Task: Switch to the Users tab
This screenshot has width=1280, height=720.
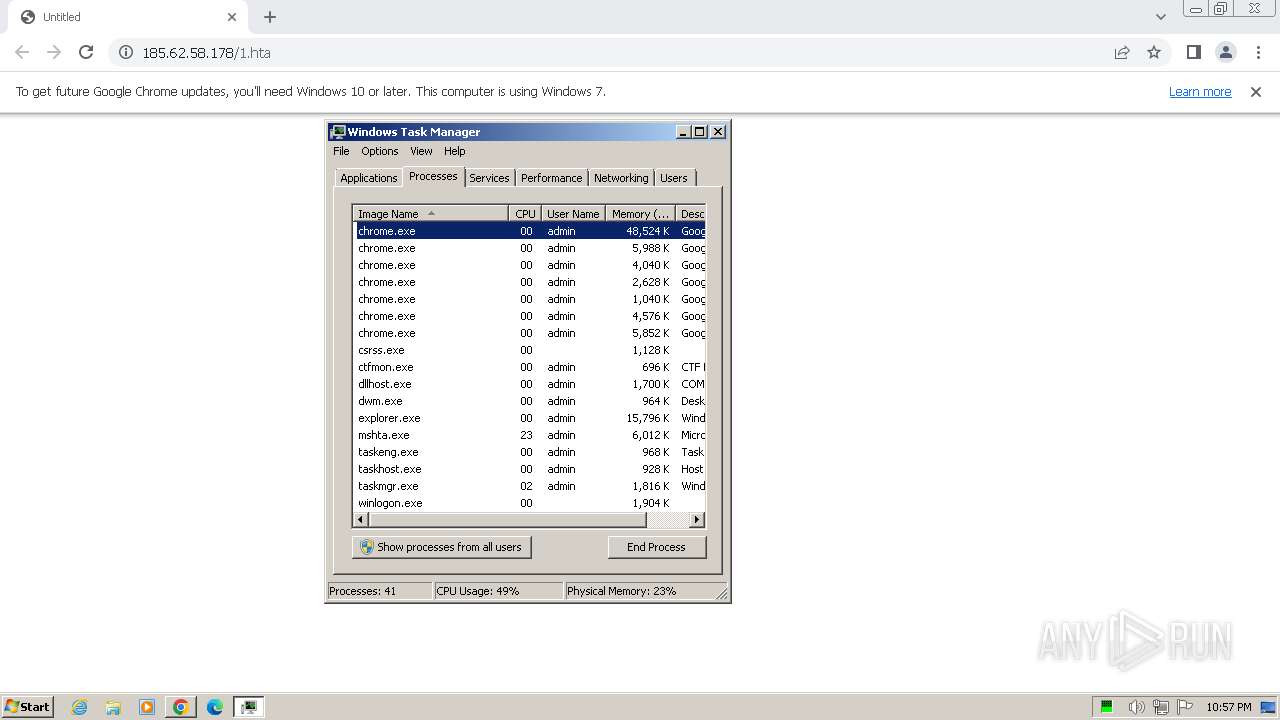Action: 674,178
